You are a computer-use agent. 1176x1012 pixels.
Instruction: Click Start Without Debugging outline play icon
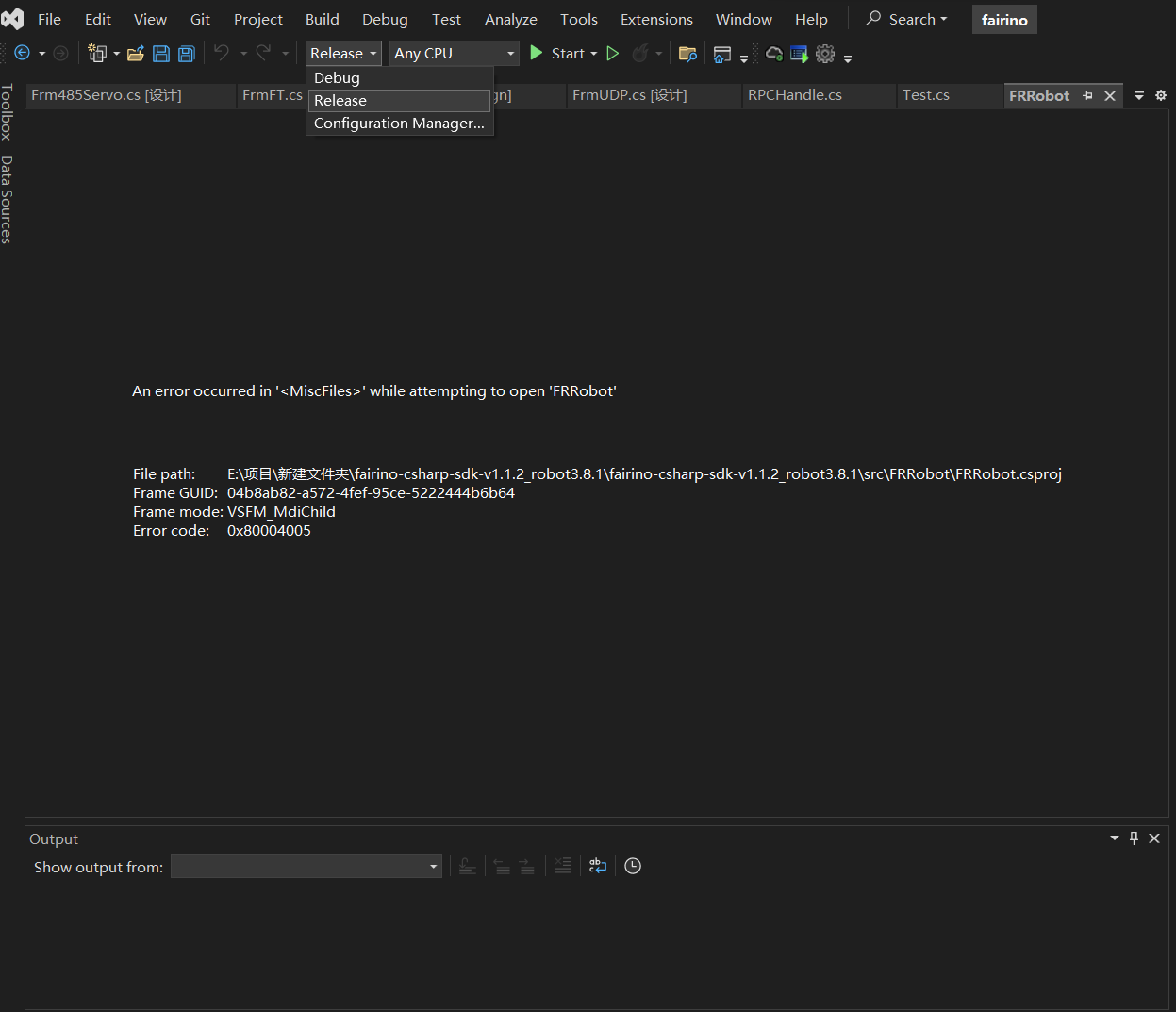click(613, 54)
